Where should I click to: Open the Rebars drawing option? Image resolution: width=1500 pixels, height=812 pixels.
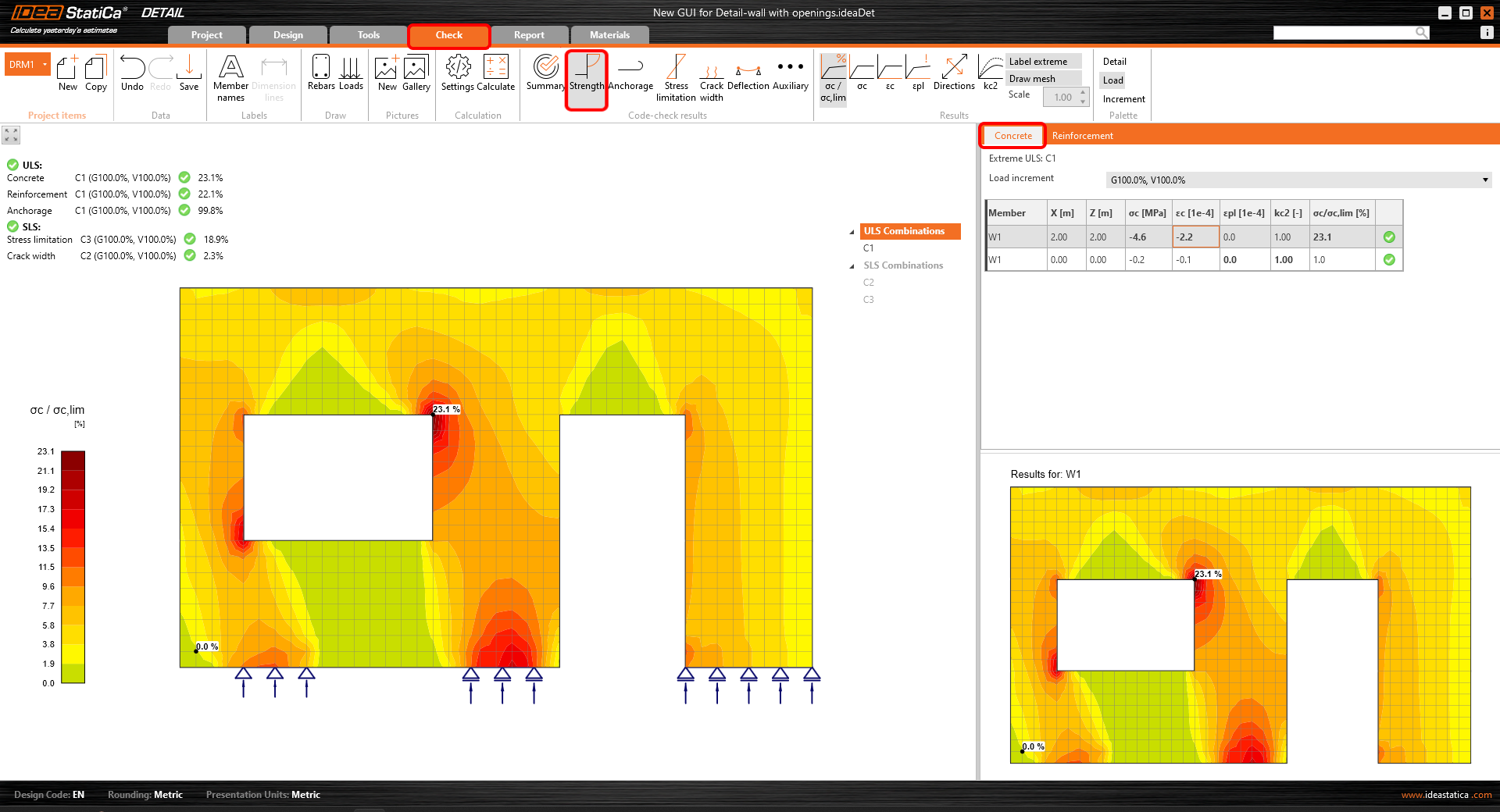click(x=321, y=73)
